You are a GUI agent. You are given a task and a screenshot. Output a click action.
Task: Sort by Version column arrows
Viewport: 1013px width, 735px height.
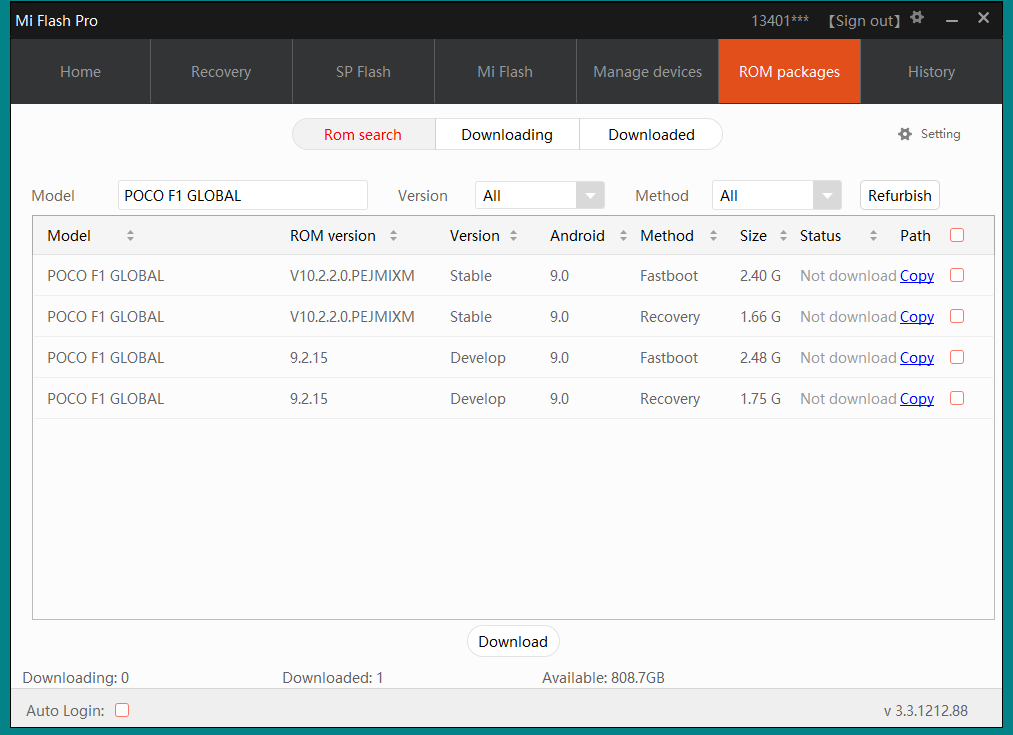(514, 236)
